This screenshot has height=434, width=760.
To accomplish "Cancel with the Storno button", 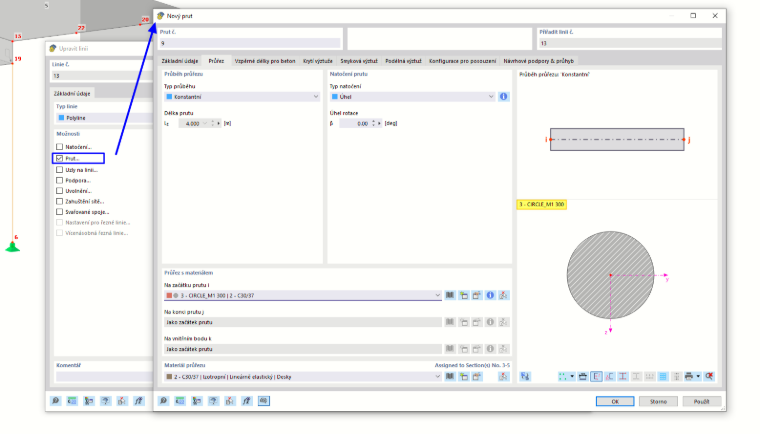I will pos(658,402).
